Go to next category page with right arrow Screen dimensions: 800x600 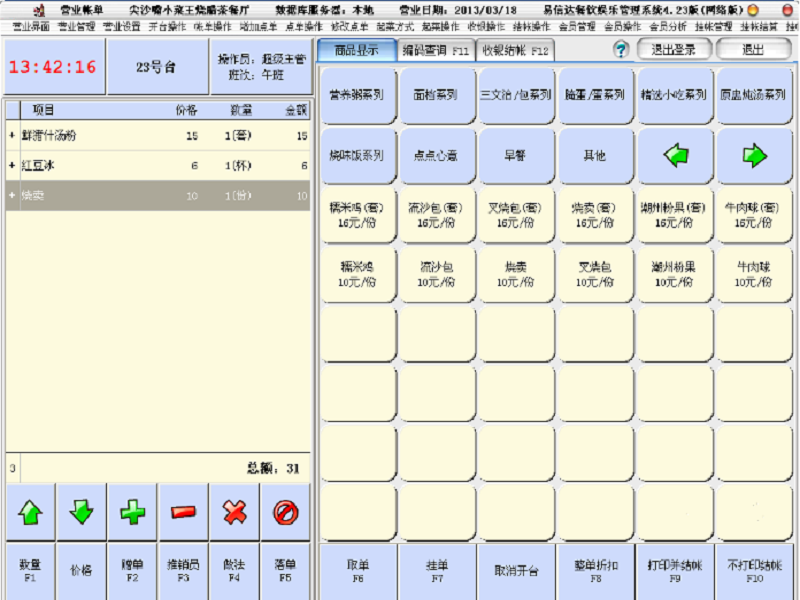754,155
